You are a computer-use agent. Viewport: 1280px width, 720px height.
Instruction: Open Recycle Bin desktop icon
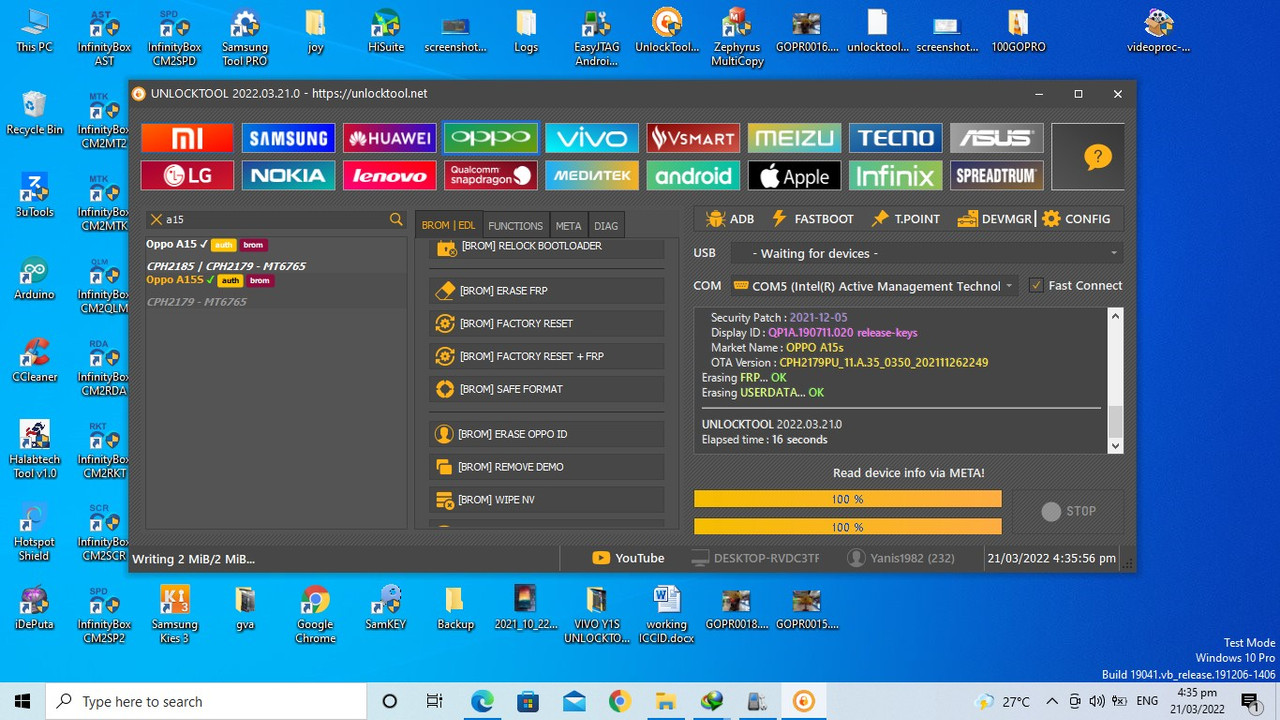(x=34, y=112)
